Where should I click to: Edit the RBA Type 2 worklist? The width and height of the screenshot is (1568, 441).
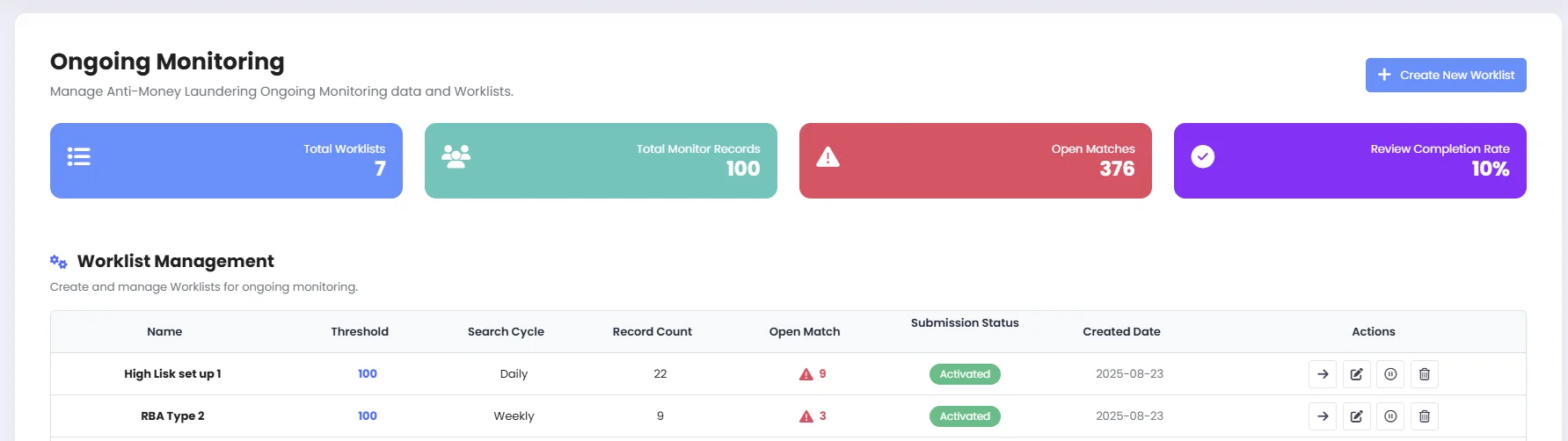[x=1357, y=416]
